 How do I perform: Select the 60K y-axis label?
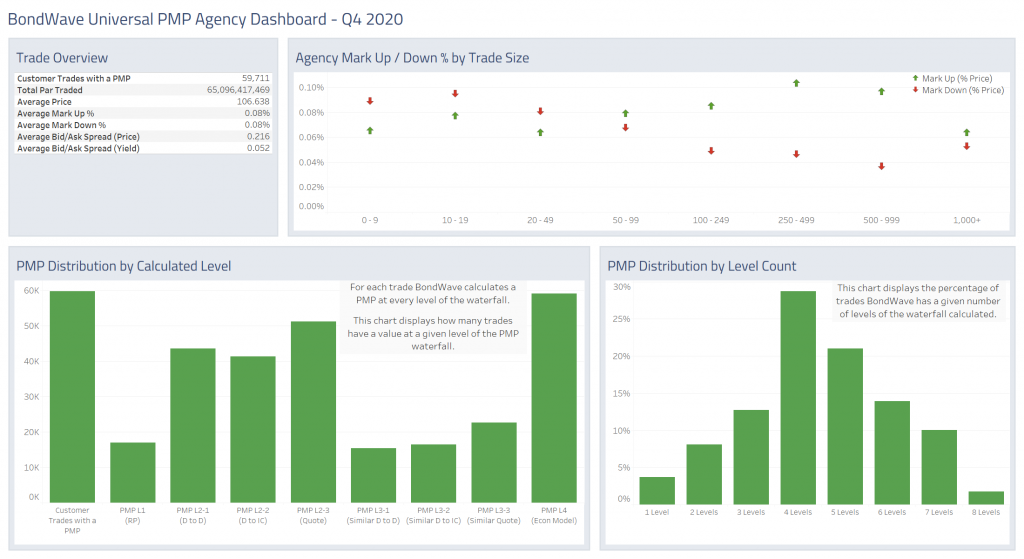pyautogui.click(x=31, y=291)
